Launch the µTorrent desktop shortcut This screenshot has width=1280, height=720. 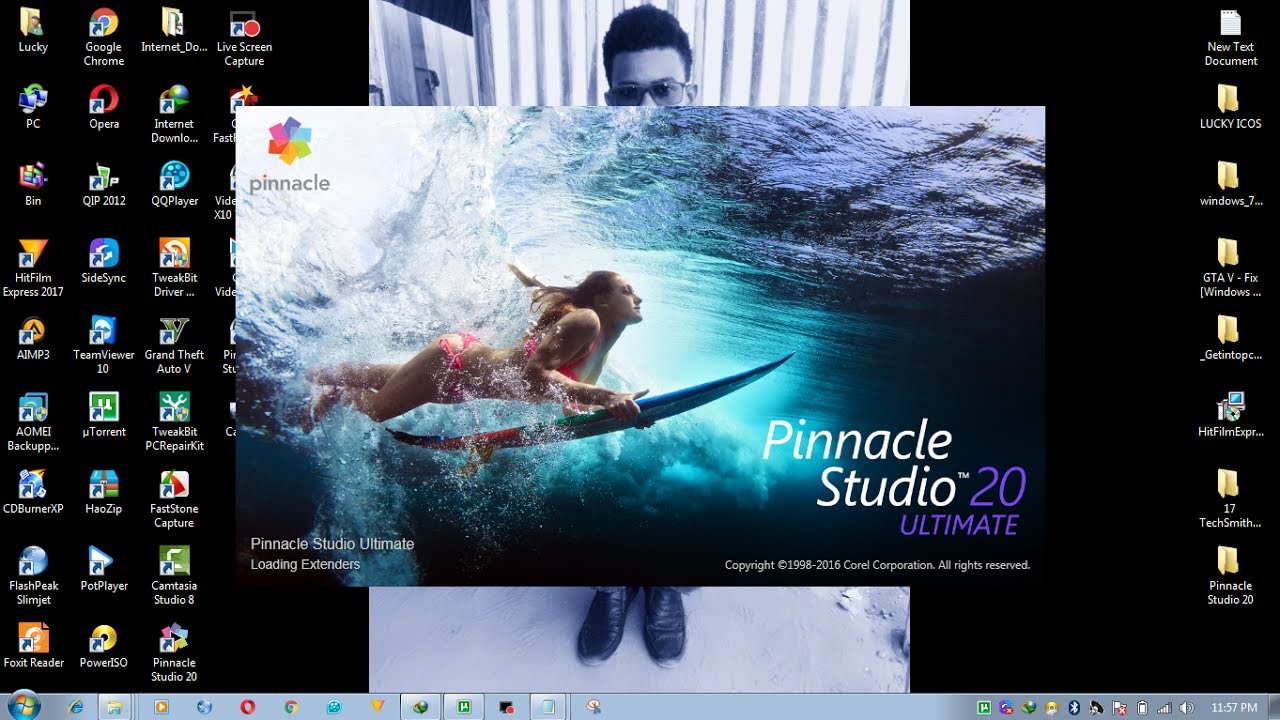[103, 415]
